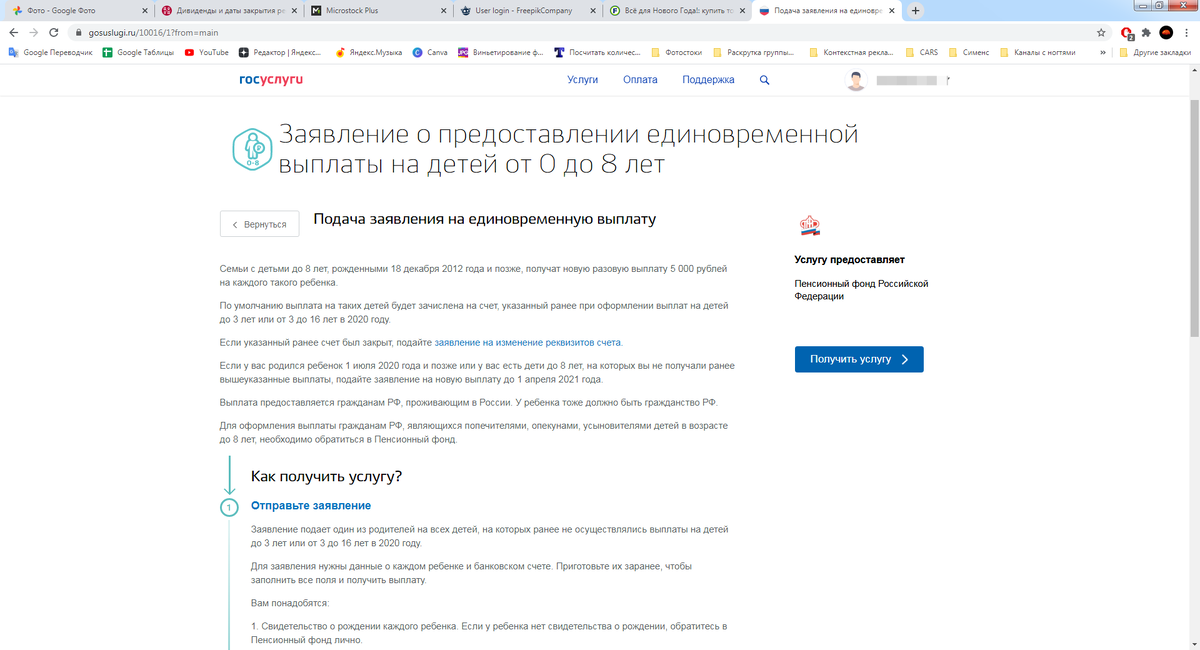The image size is (1200, 650).
Task: Click the bookmark star in the address bar
Action: (x=1101, y=31)
